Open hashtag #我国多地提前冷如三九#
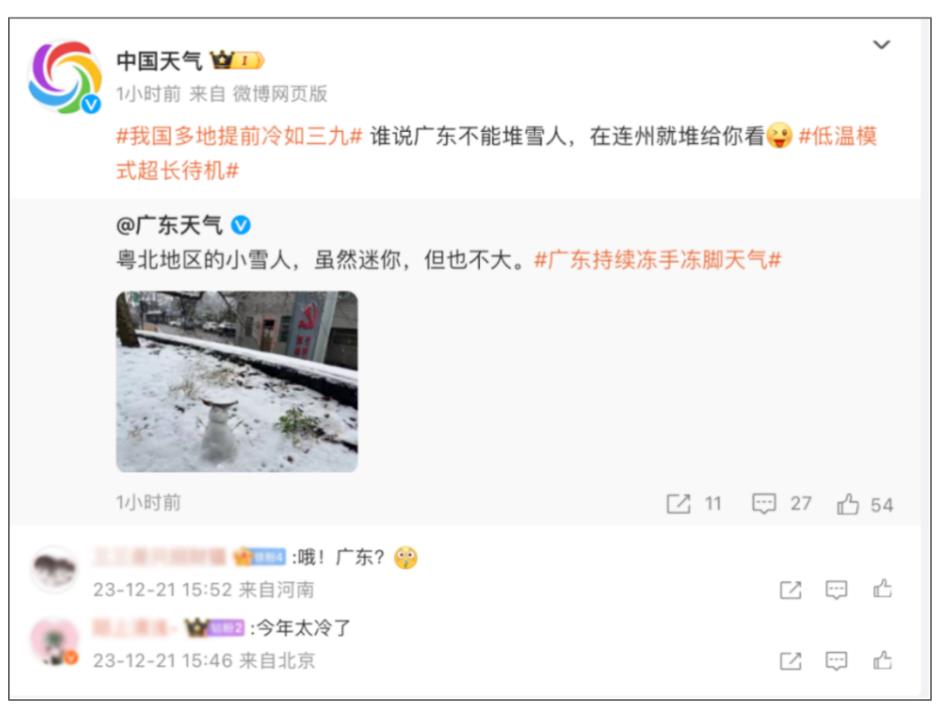The image size is (938, 710). 239,136
